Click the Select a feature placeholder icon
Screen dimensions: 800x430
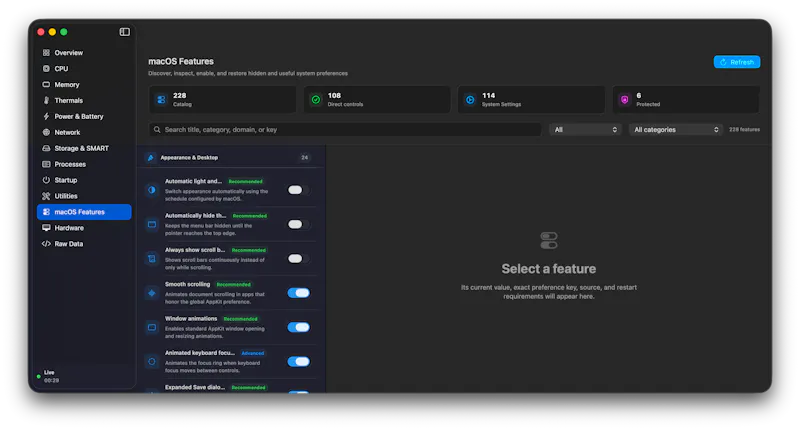pyautogui.click(x=549, y=240)
